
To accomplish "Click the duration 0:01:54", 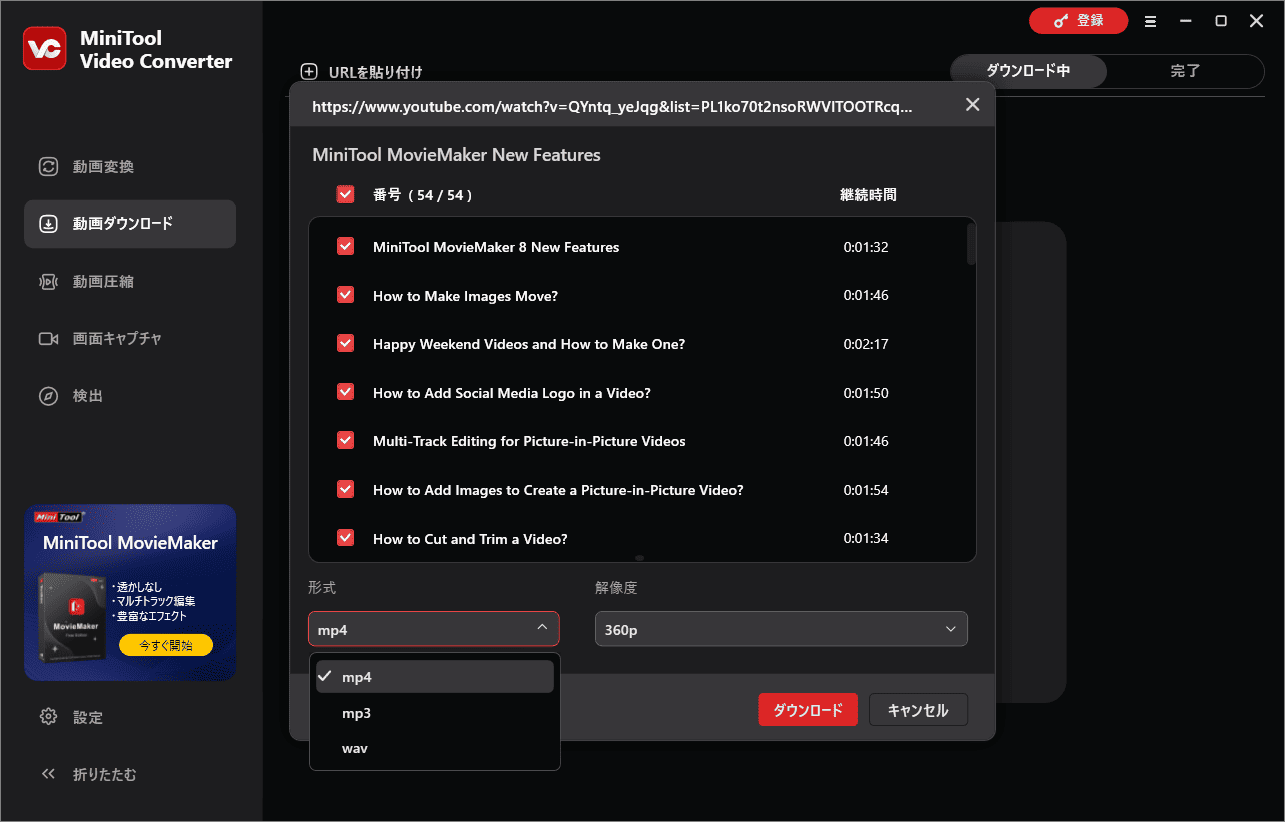I will coord(866,490).
